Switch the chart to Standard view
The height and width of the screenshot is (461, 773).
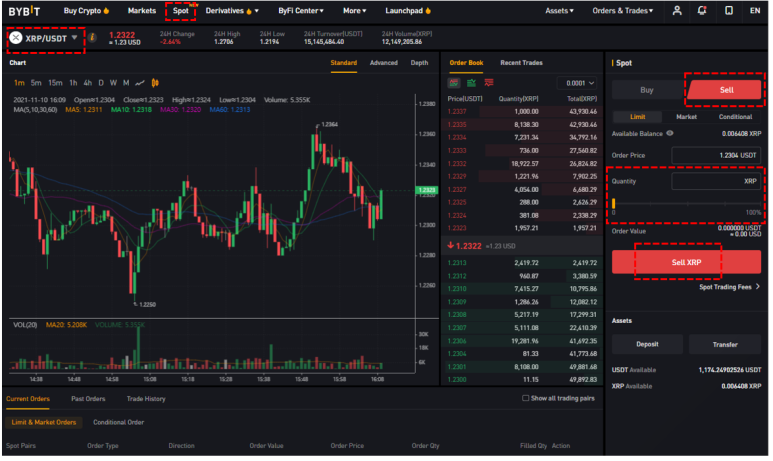[x=345, y=63]
